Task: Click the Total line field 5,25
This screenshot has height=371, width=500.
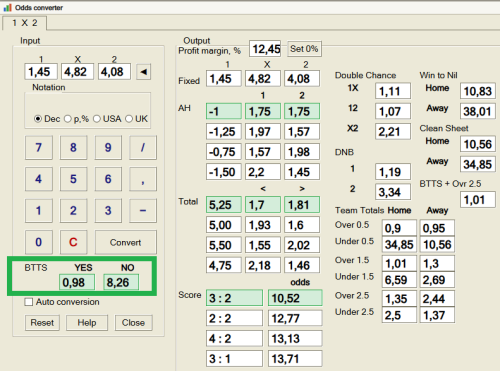Action: point(224,205)
